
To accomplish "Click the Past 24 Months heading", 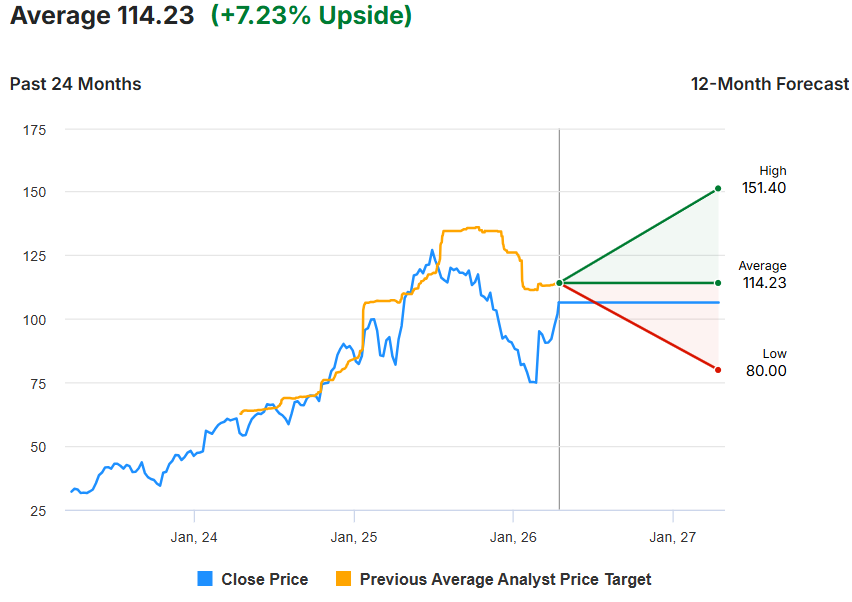I will (x=76, y=84).
